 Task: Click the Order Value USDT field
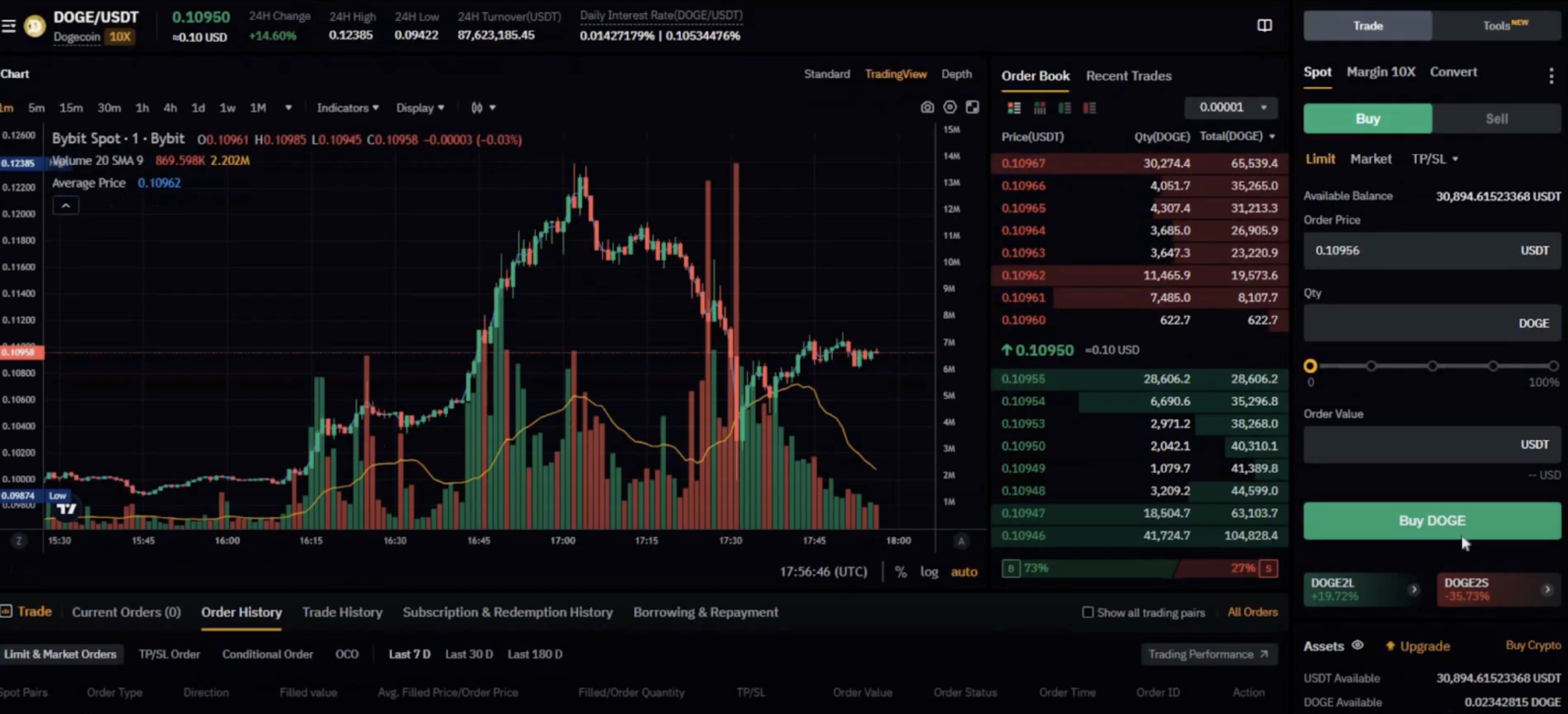1432,445
